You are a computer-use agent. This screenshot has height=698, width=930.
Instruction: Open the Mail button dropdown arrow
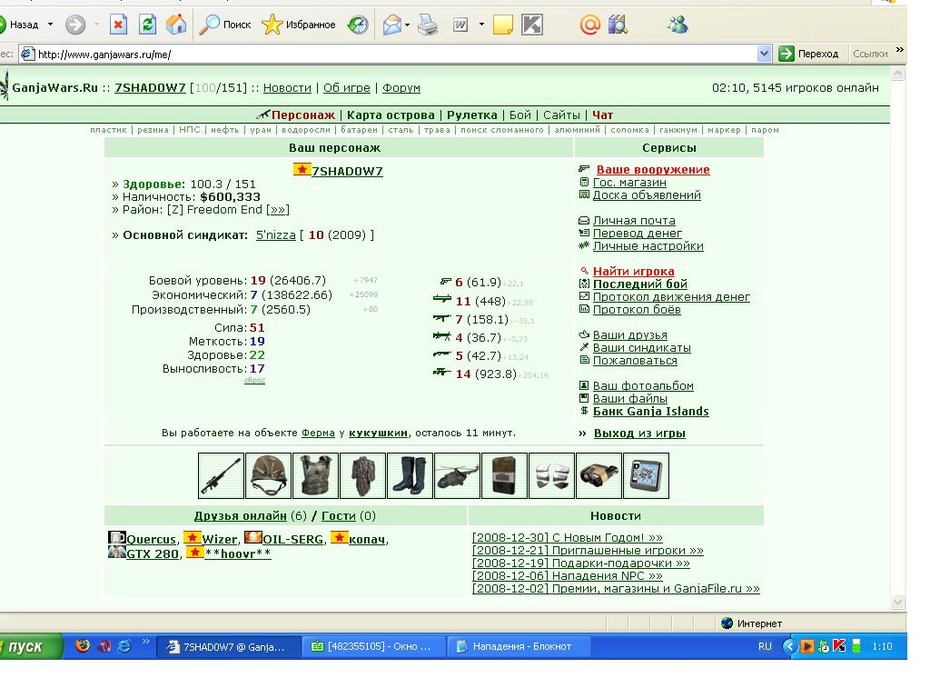point(407,25)
